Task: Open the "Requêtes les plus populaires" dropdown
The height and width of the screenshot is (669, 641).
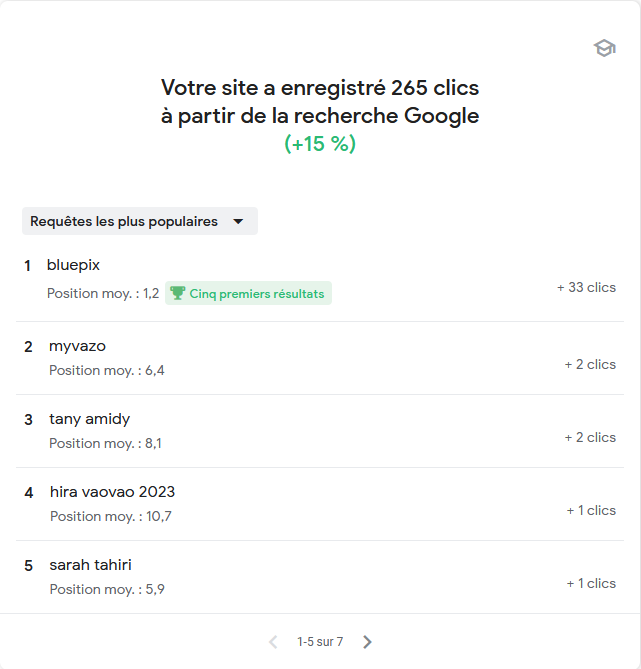Action: pos(139,221)
